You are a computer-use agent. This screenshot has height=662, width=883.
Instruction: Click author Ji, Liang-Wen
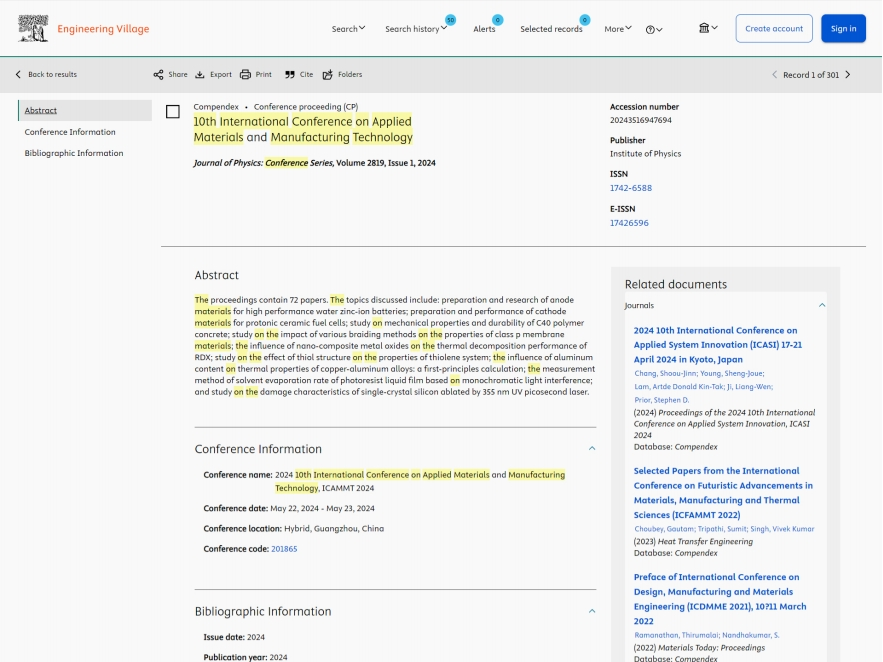tap(750, 387)
